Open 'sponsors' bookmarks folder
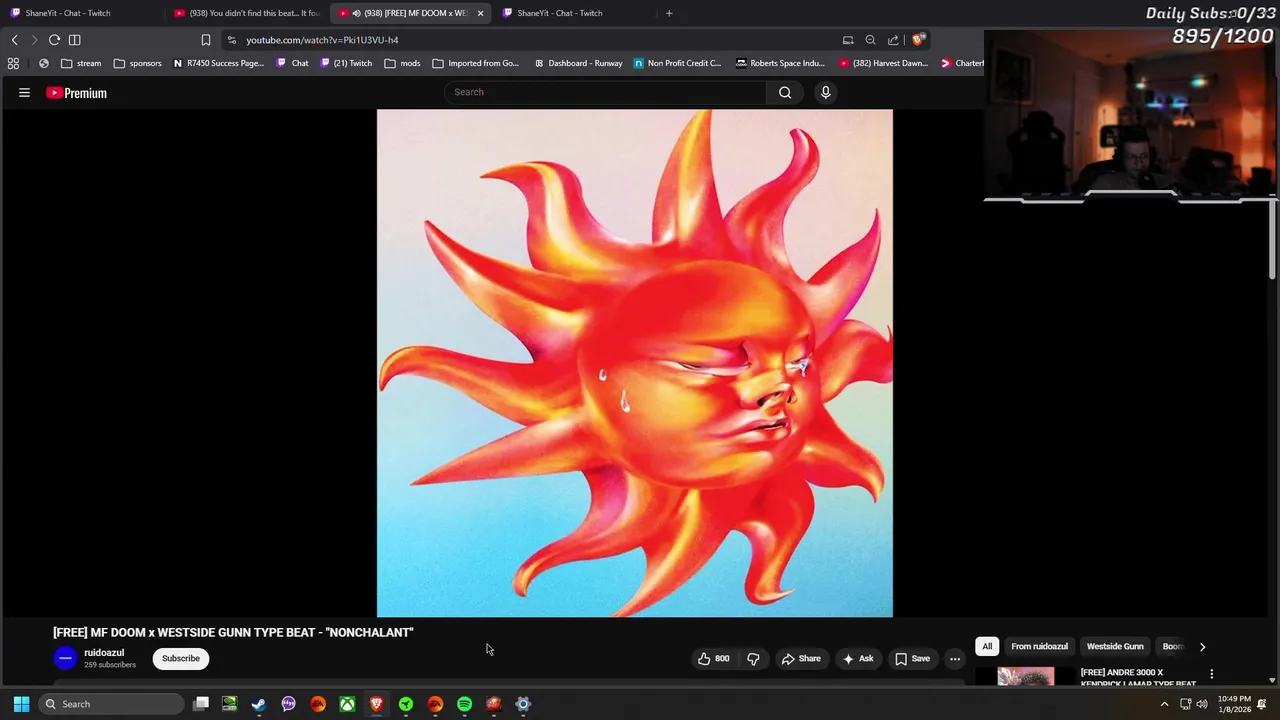The height and width of the screenshot is (720, 1280). tap(137, 63)
